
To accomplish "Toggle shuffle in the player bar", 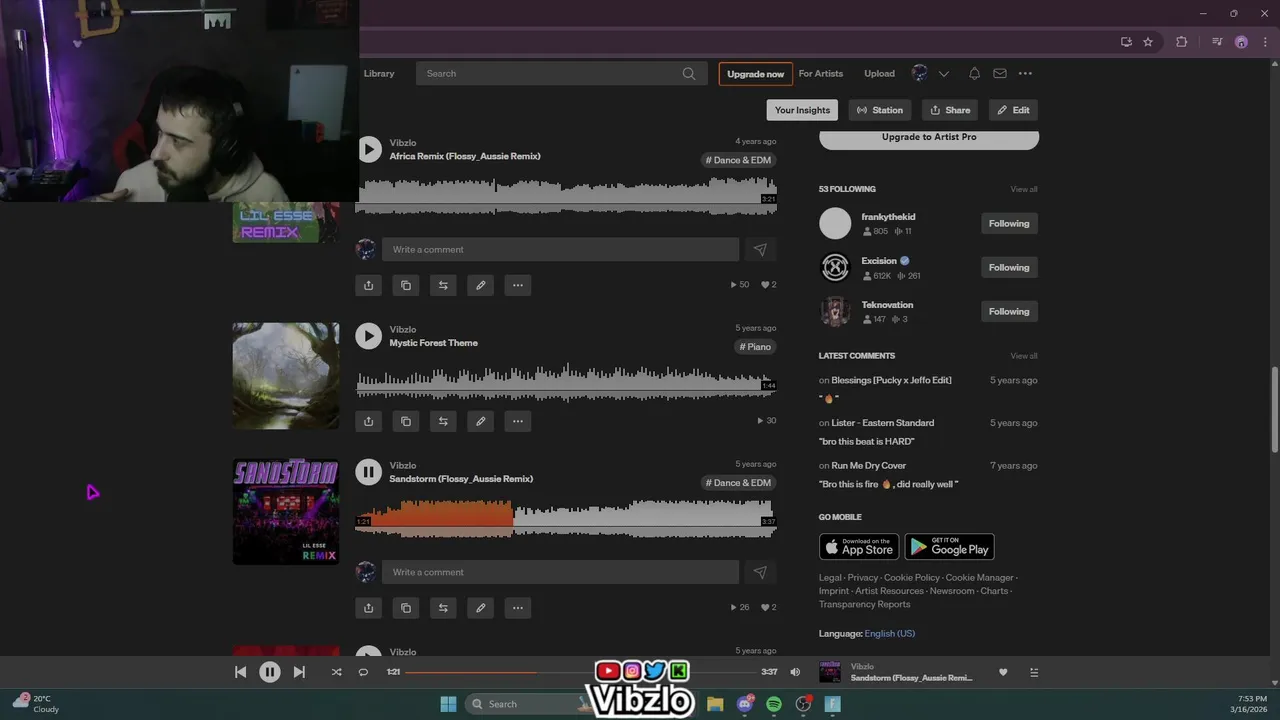I will click(x=336, y=672).
